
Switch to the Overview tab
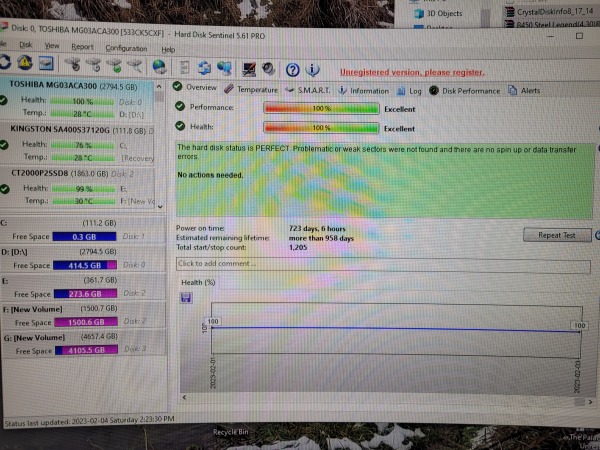click(194, 87)
